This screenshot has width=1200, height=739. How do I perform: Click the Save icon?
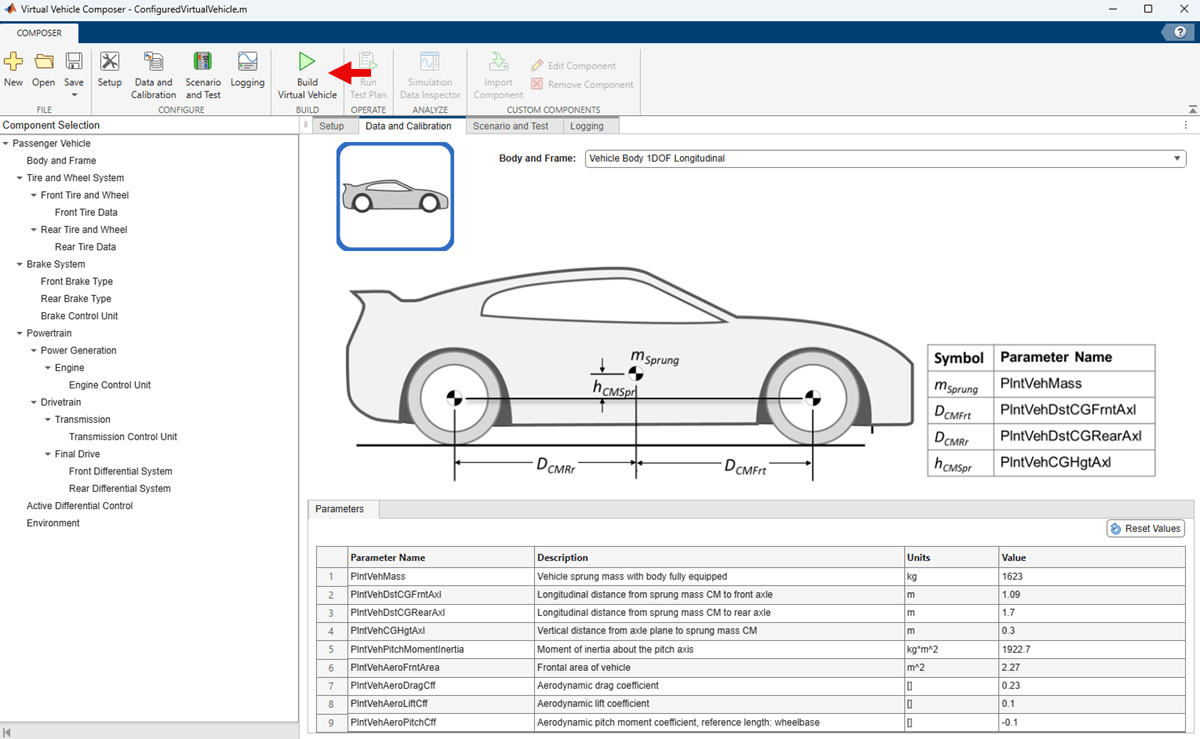click(74, 64)
